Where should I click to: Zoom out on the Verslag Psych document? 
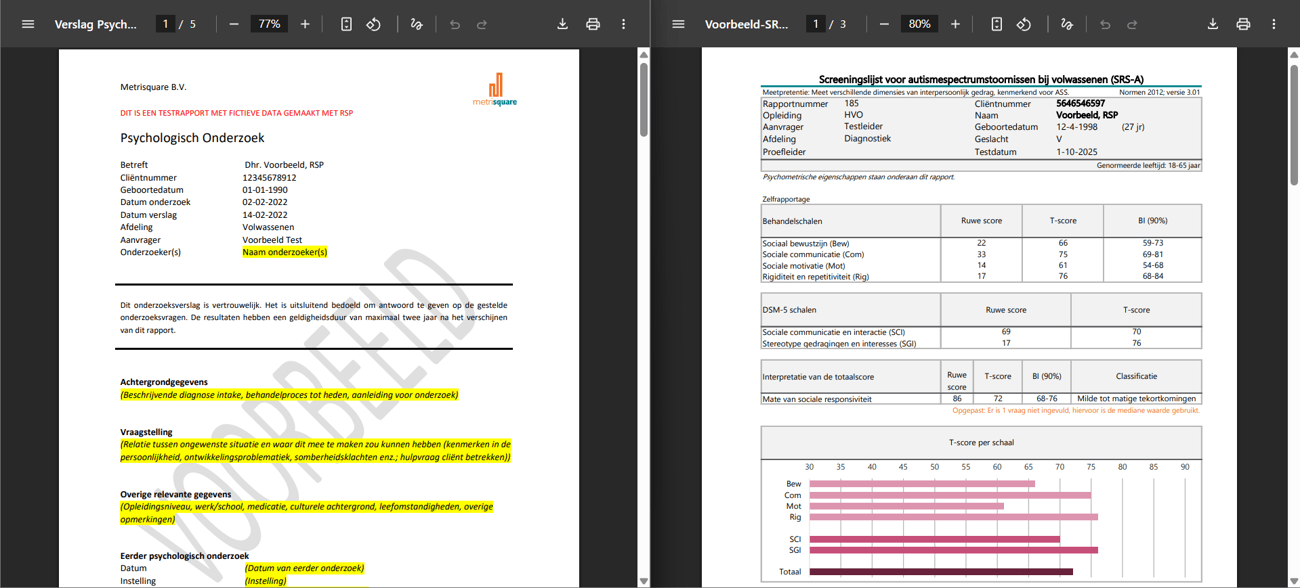point(234,24)
